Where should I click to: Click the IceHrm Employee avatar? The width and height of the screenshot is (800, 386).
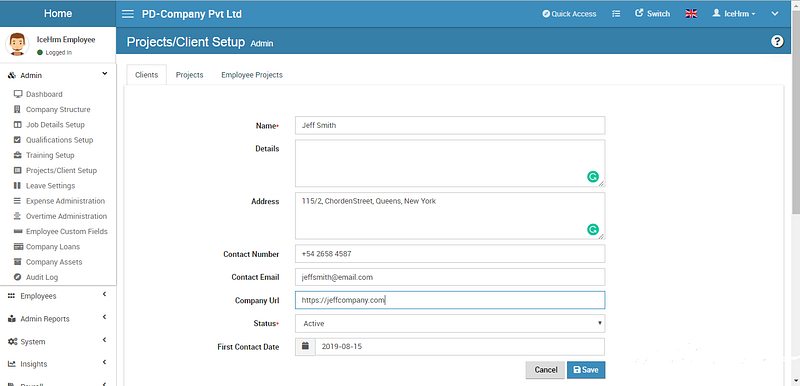pyautogui.click(x=17, y=44)
